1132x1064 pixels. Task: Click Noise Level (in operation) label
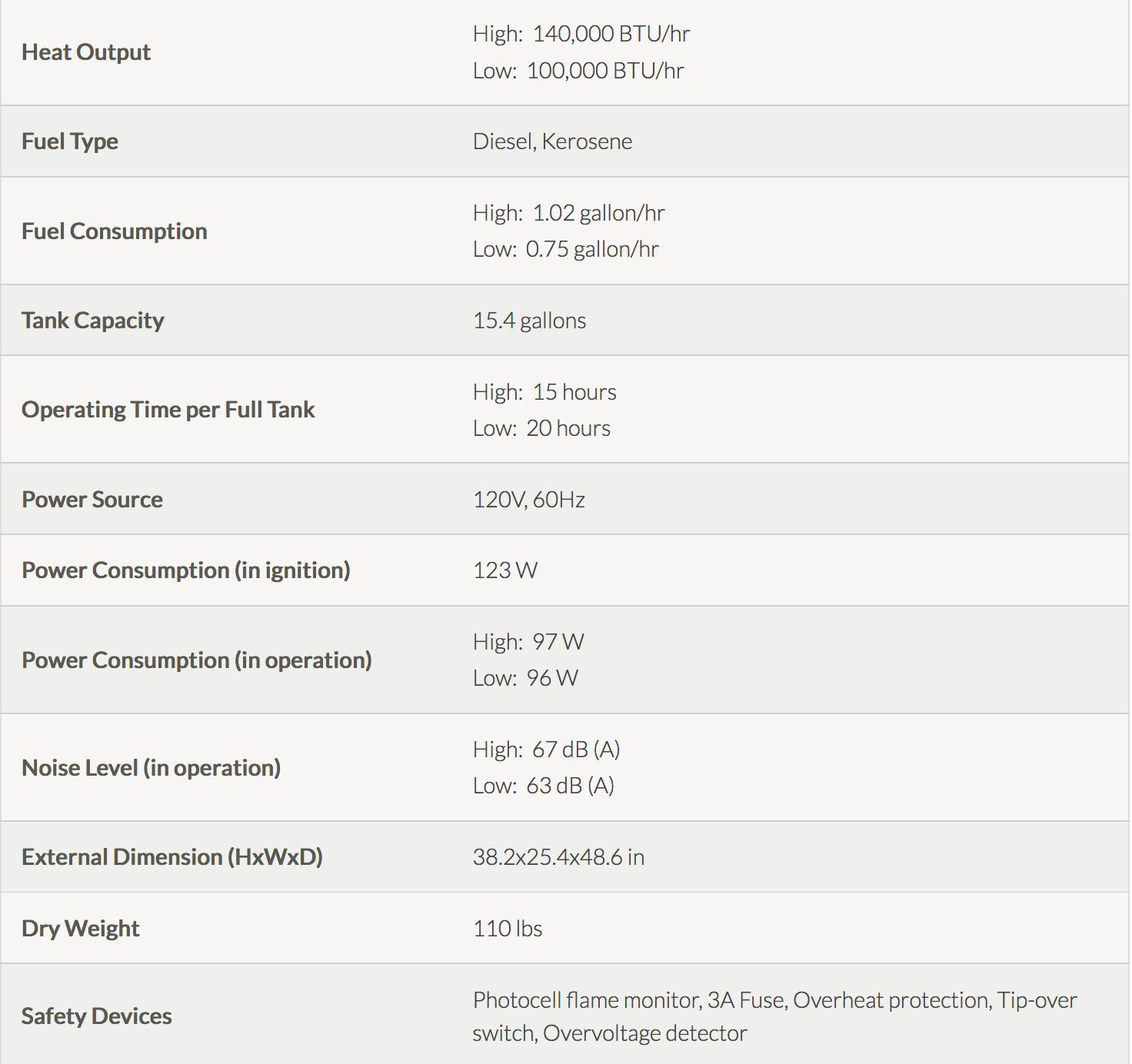(151, 768)
